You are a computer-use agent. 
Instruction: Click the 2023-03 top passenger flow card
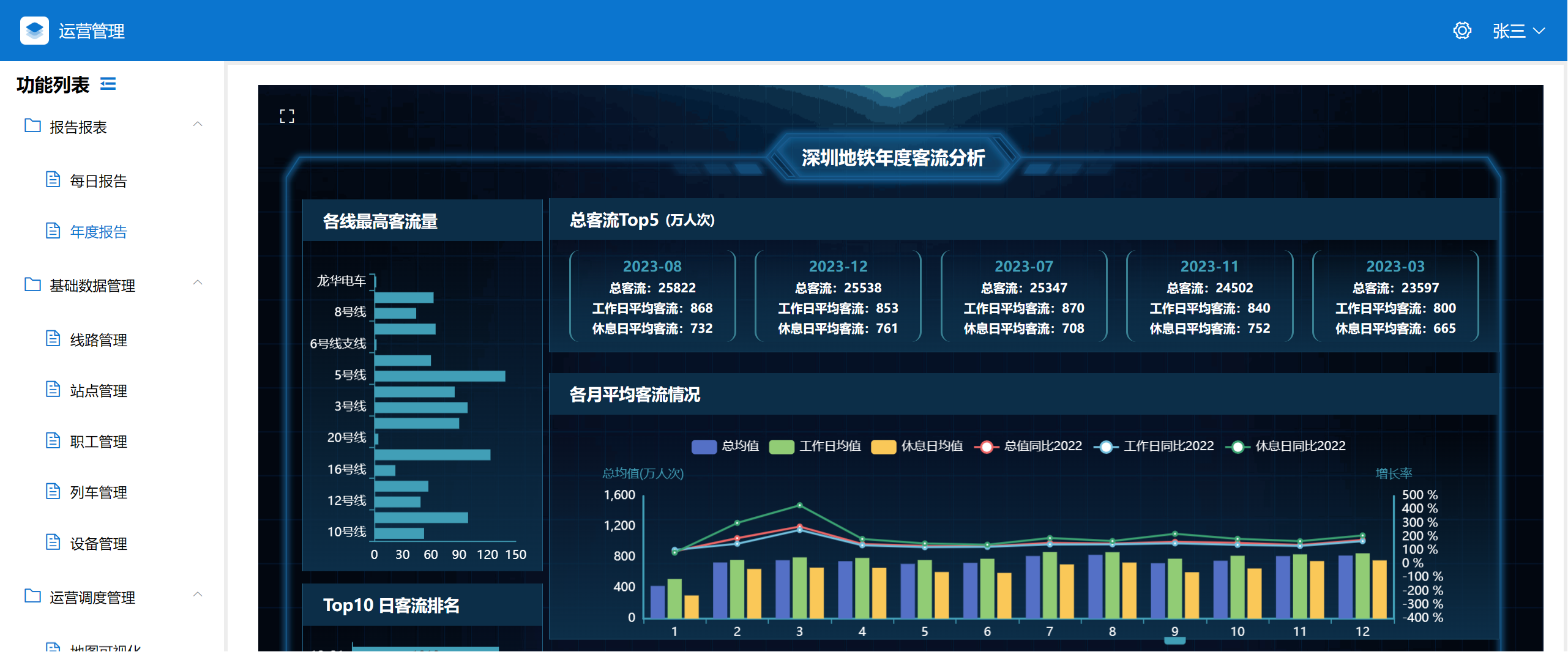coord(1396,297)
